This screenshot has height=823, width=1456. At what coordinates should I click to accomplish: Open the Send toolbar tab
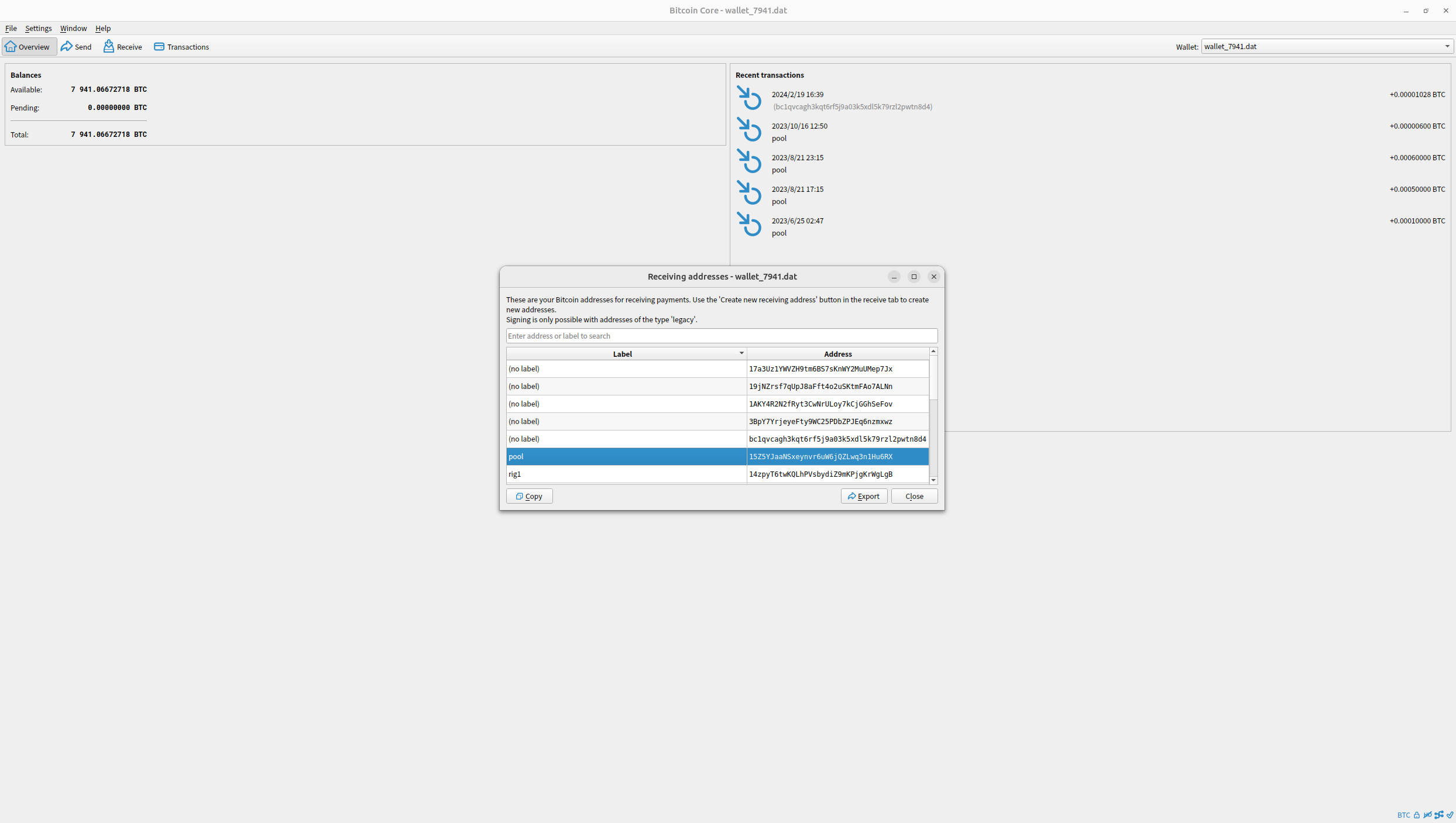(77, 47)
